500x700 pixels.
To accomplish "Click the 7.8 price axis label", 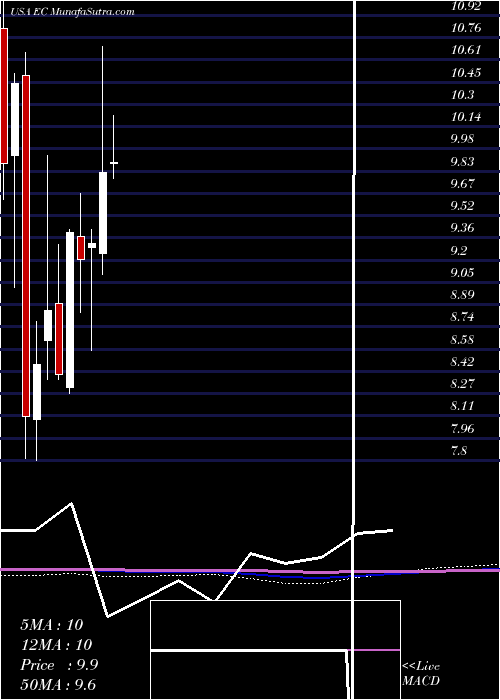I will (459, 451).
